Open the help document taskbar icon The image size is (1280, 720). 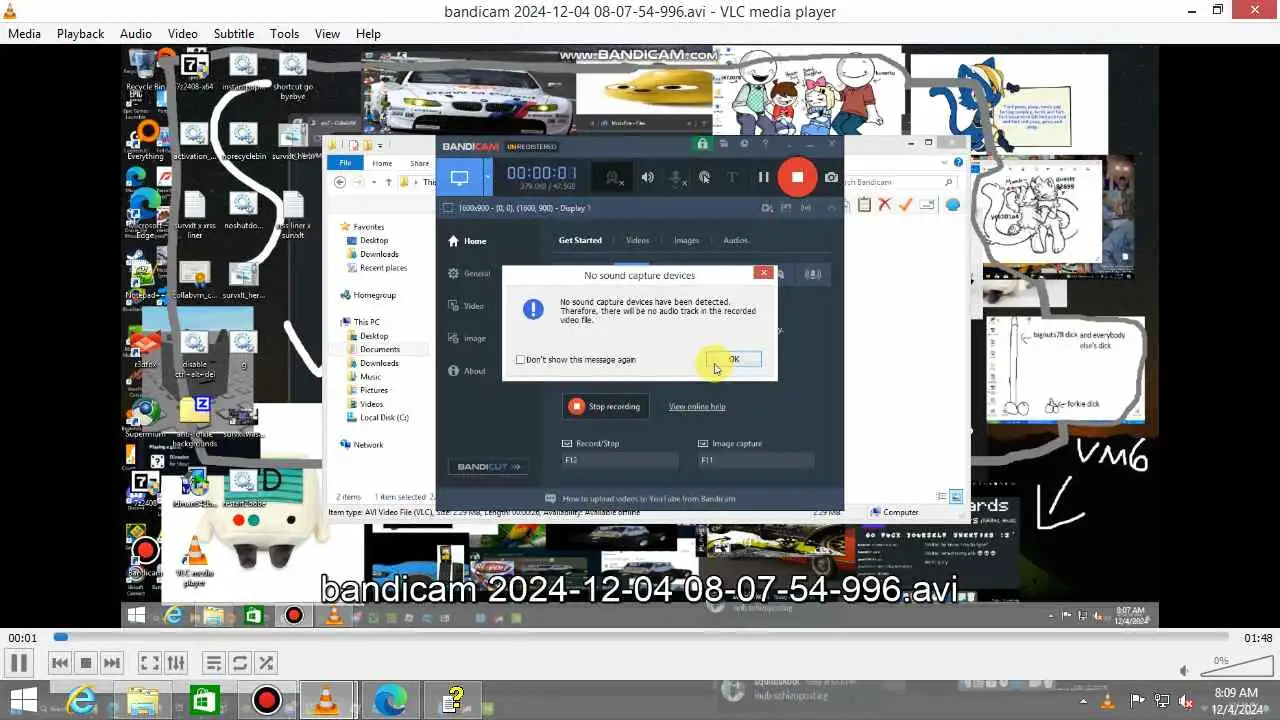453,700
